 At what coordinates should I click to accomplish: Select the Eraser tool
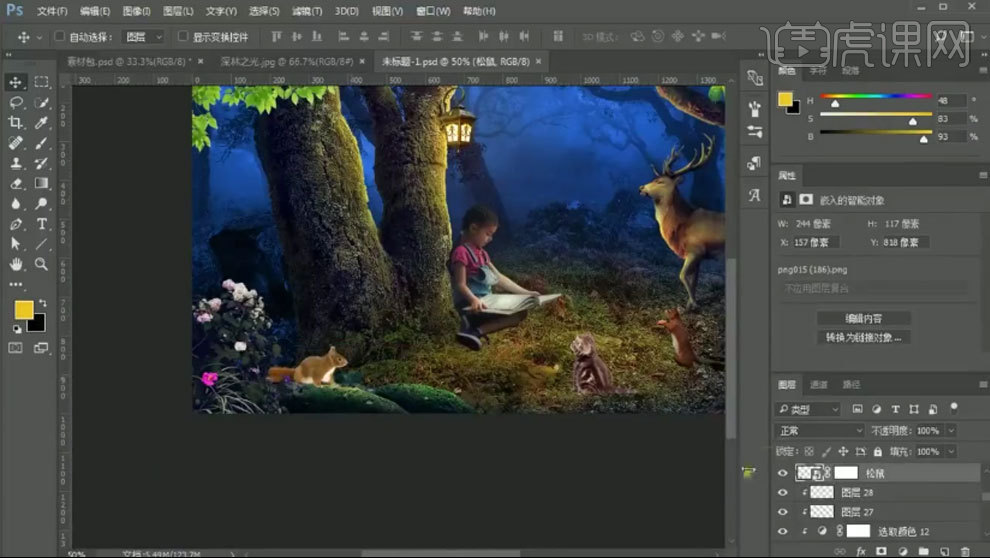[15, 183]
